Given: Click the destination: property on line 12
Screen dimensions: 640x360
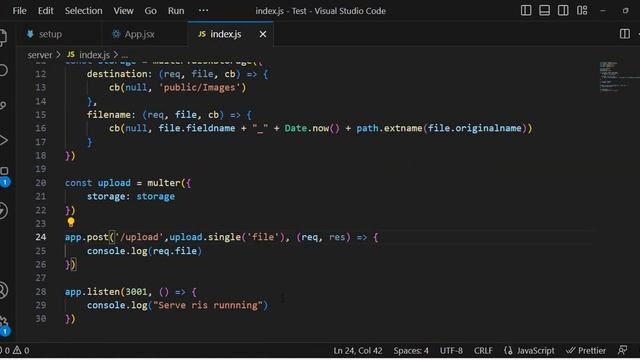Looking at the screenshot, I should coord(119,74).
